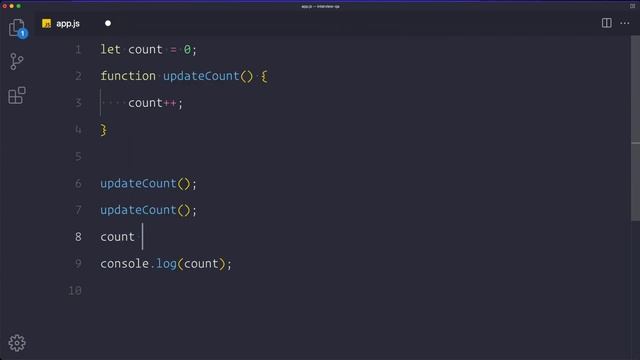This screenshot has height=360, width=640.
Task: Click 'console' on line 9
Action: (x=124, y=264)
